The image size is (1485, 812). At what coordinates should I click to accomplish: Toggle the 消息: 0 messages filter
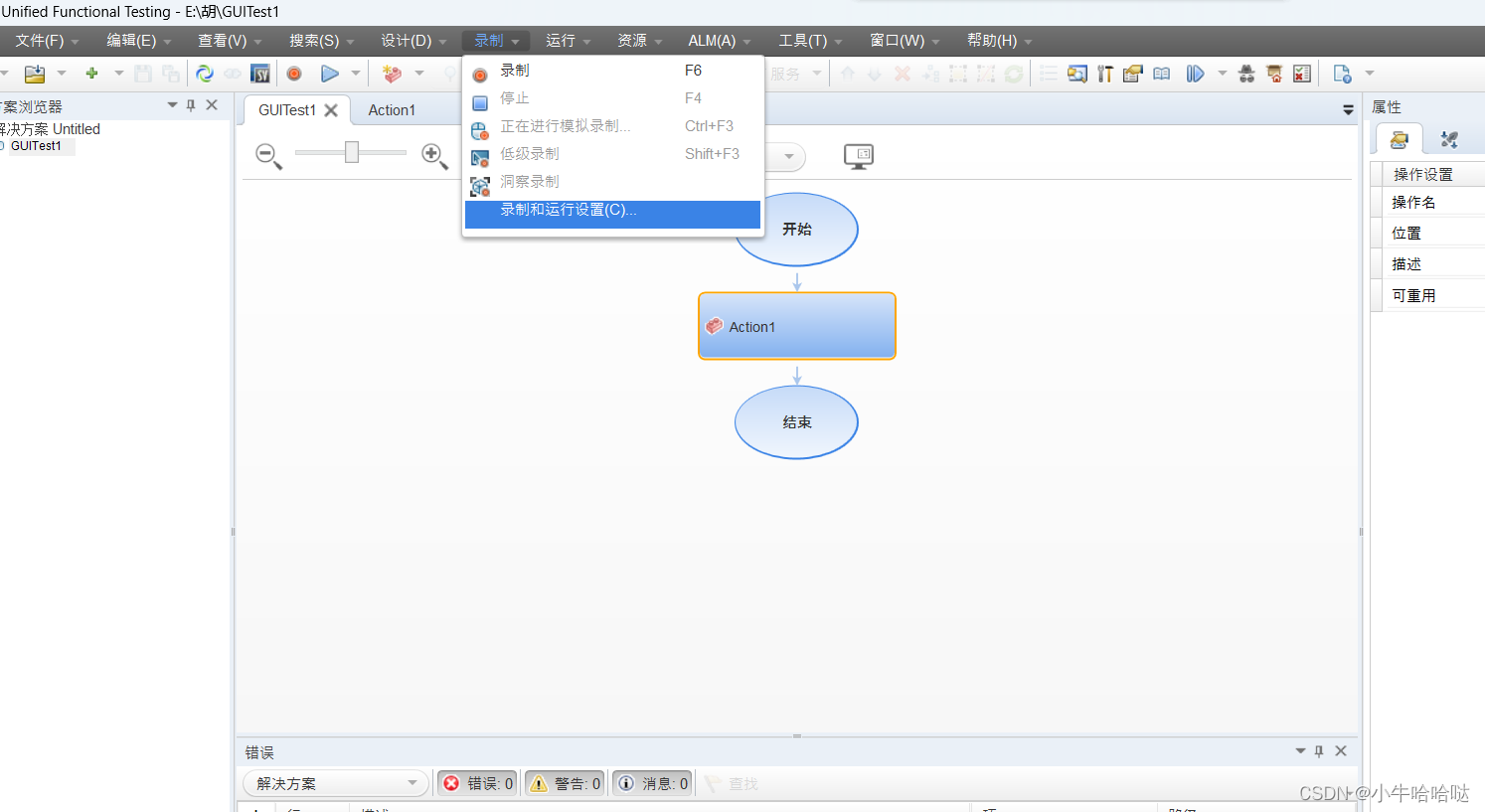coord(651,783)
